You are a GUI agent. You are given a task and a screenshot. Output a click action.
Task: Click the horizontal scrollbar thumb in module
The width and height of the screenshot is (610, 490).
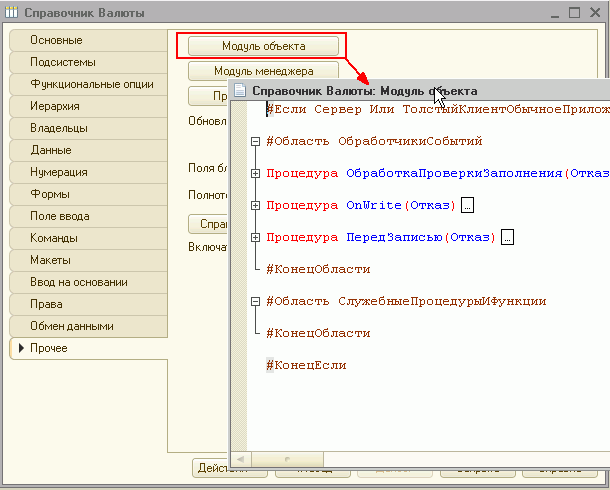coord(287,460)
